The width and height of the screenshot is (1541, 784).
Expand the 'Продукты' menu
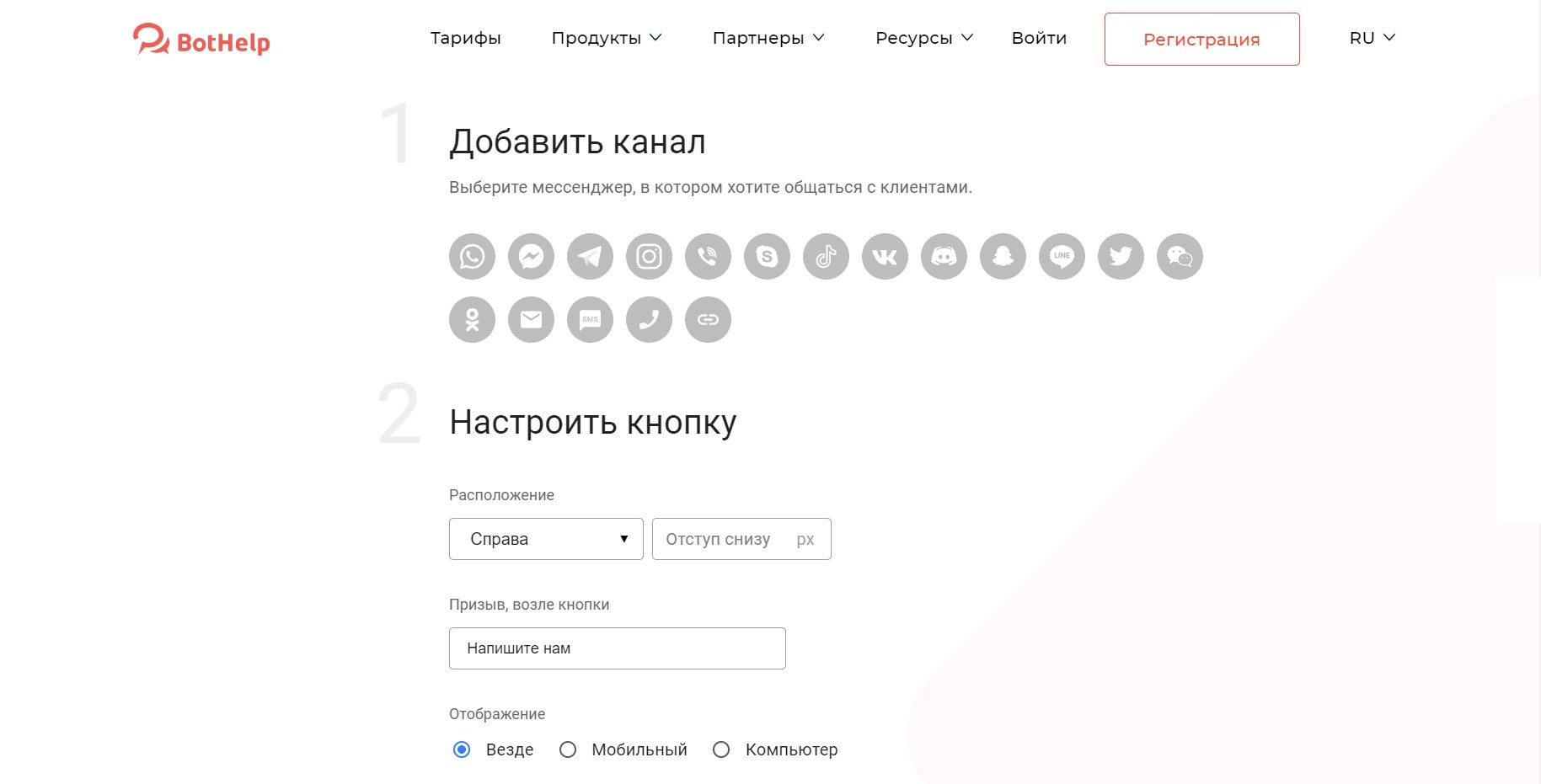pos(606,38)
